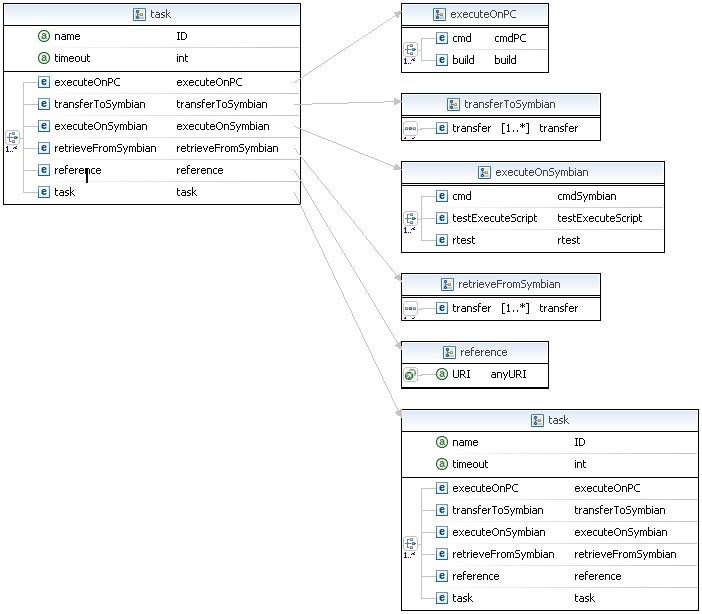Select the complex type icon in the left task header
This screenshot has height=614, width=702.
click(x=139, y=14)
